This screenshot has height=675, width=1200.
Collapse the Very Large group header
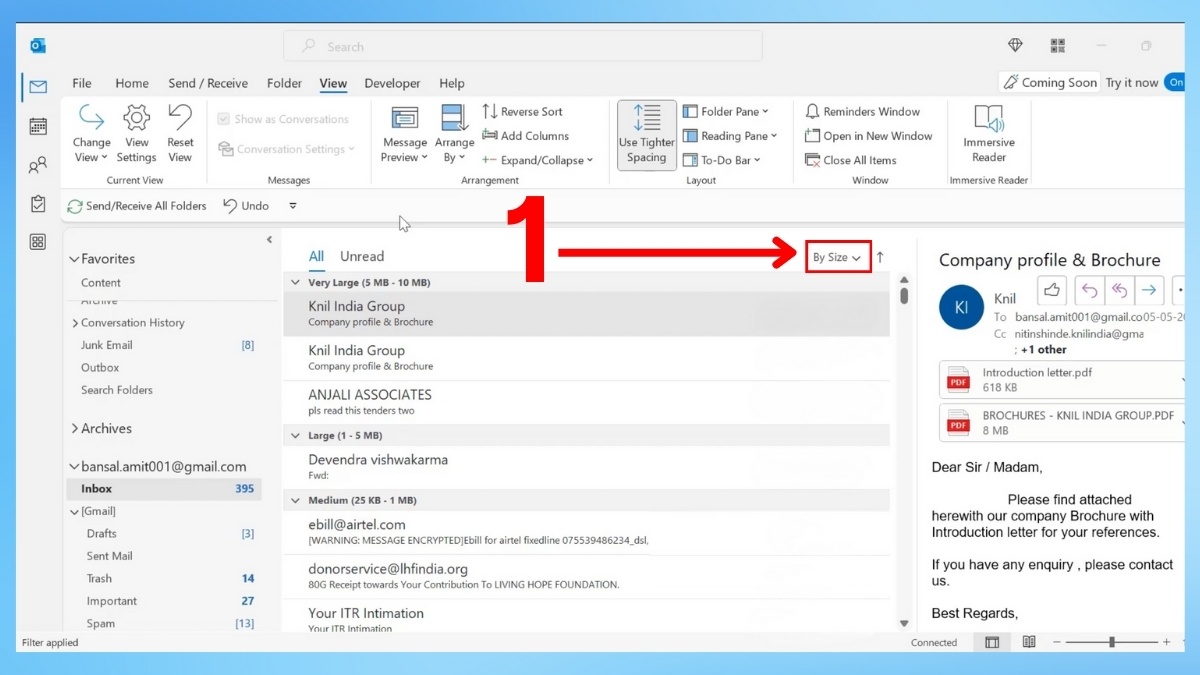click(295, 283)
